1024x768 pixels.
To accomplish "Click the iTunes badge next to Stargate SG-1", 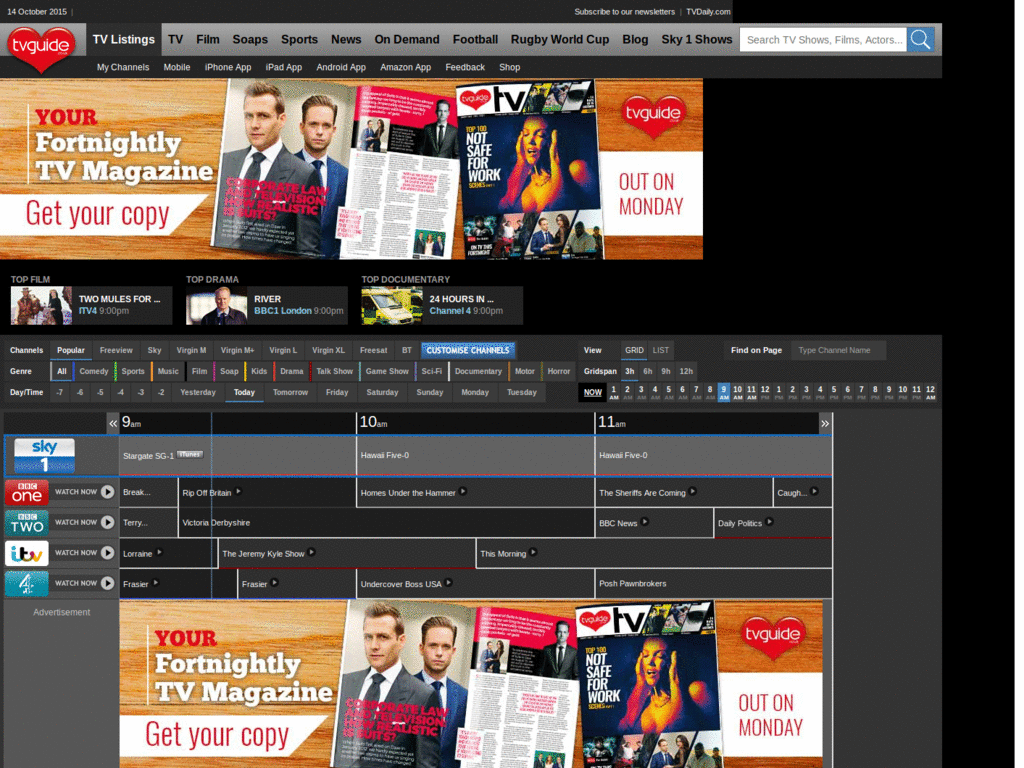I will (x=190, y=454).
